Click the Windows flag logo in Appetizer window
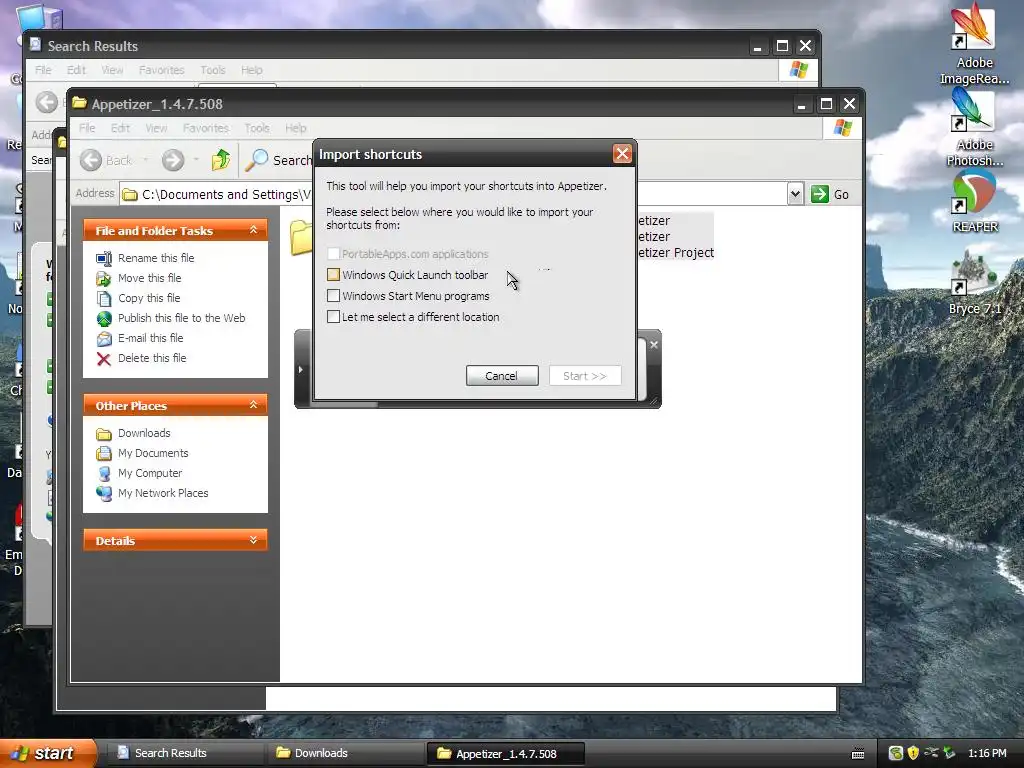The height and width of the screenshot is (768, 1024). tap(842, 127)
